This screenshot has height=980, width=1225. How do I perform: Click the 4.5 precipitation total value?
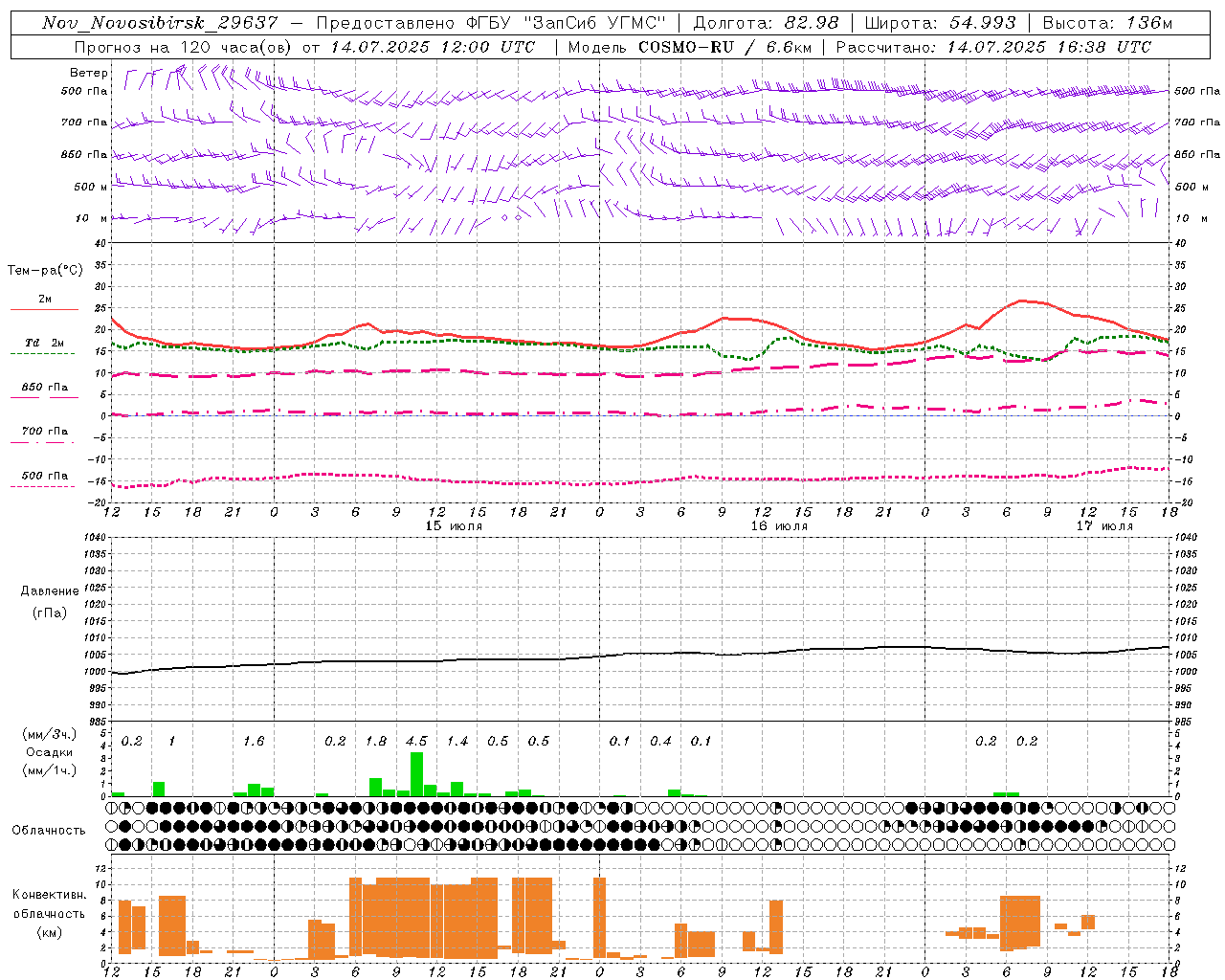point(416,741)
